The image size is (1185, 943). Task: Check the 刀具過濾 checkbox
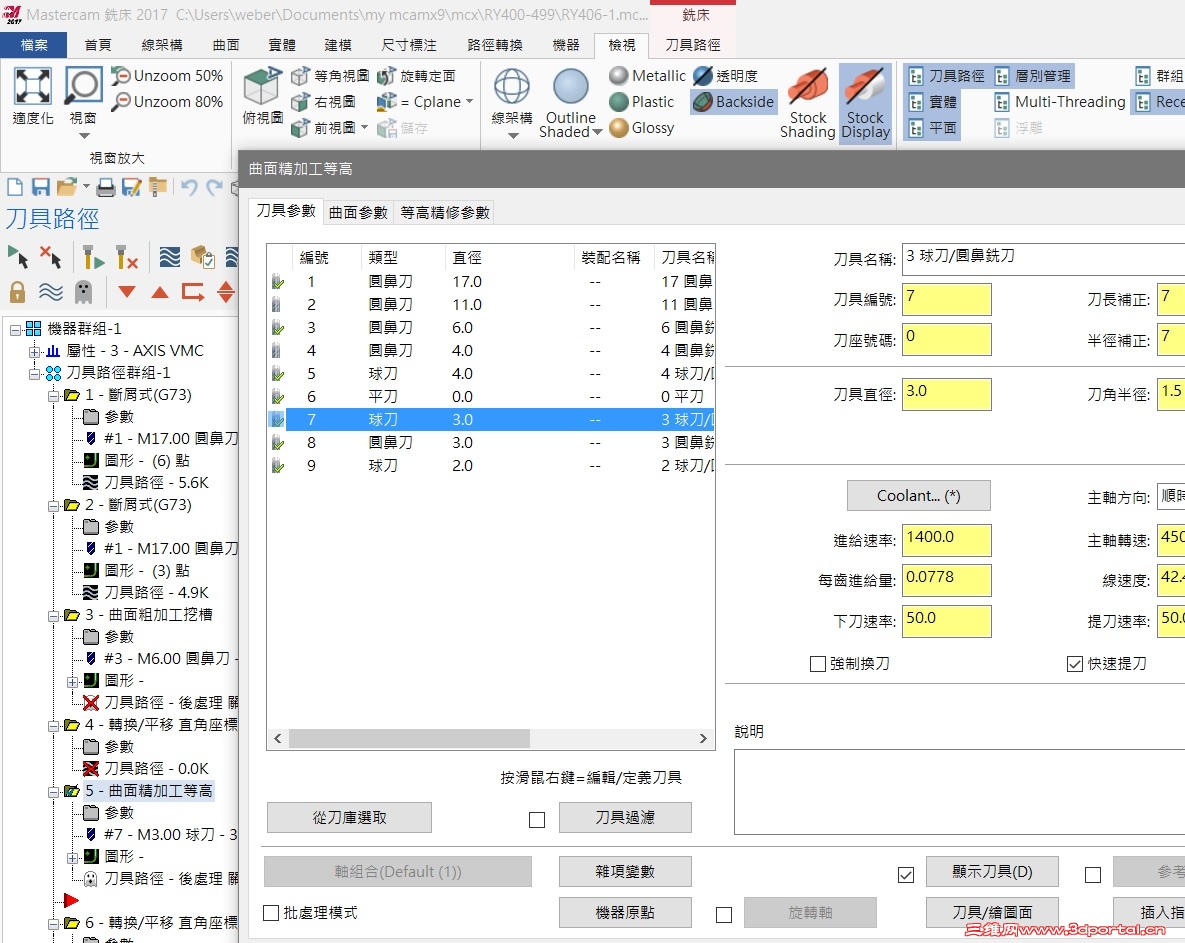point(537,819)
